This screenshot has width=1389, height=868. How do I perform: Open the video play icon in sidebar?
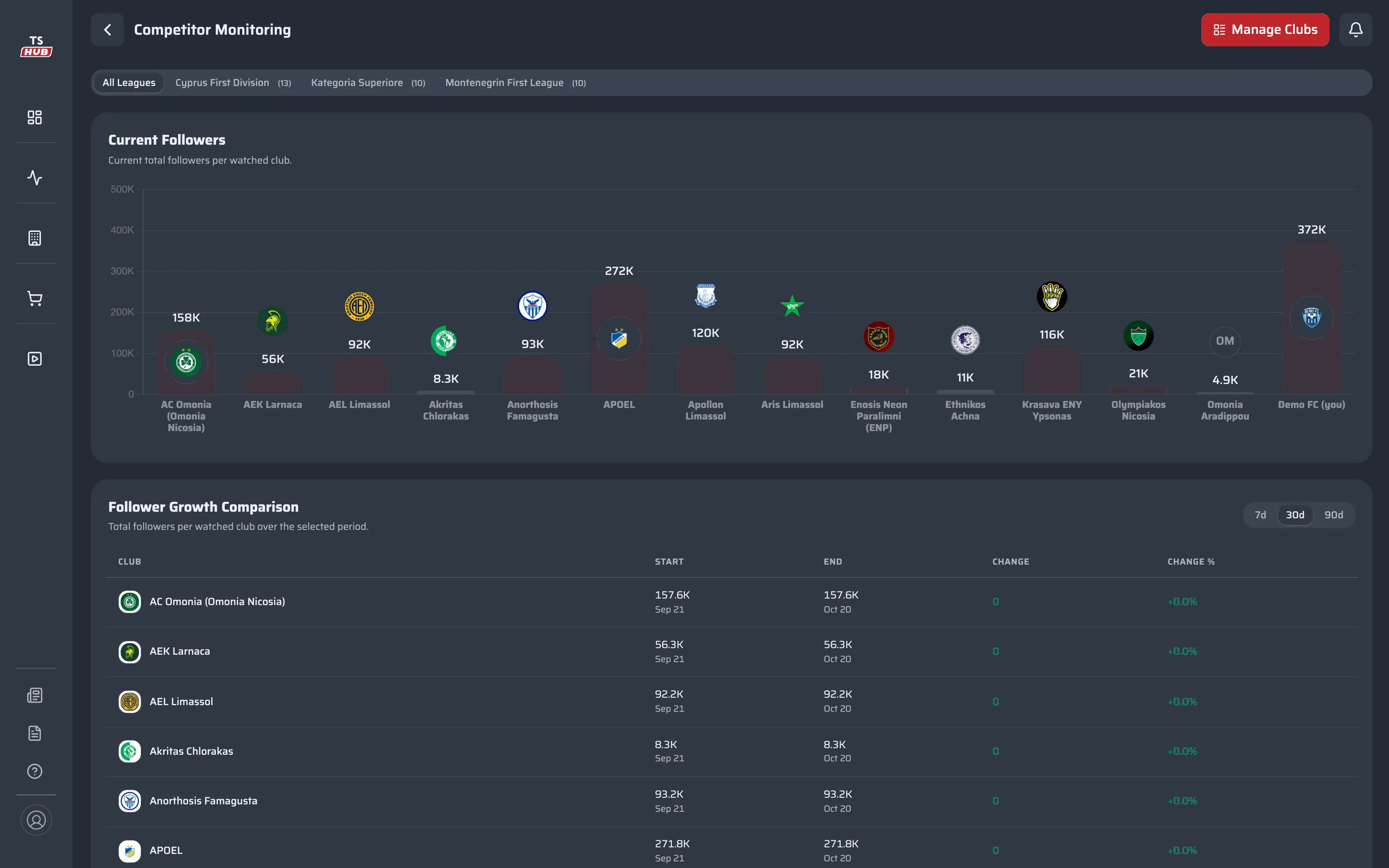(x=35, y=359)
